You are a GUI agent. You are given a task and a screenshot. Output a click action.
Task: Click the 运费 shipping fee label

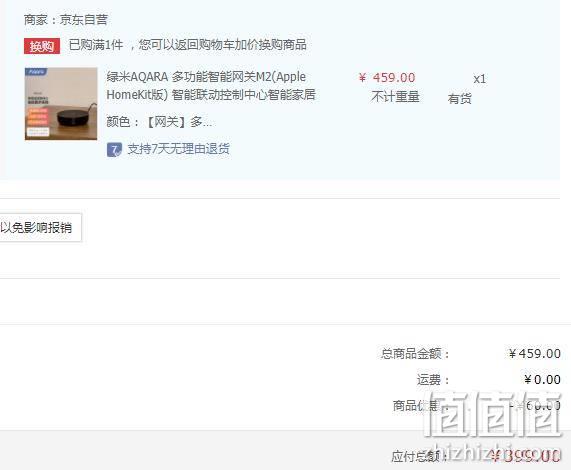coord(433,380)
